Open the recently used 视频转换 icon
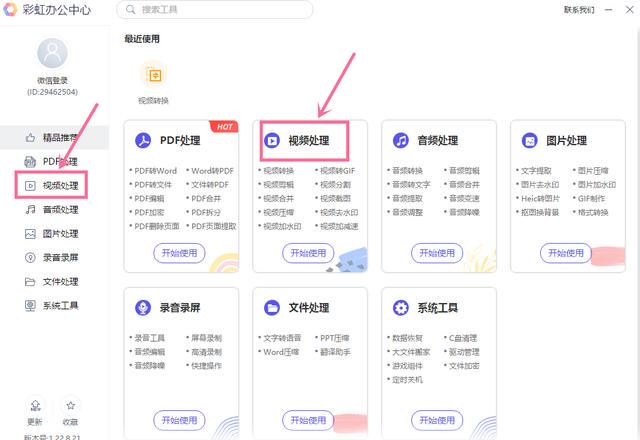The image size is (640, 440). [x=155, y=75]
